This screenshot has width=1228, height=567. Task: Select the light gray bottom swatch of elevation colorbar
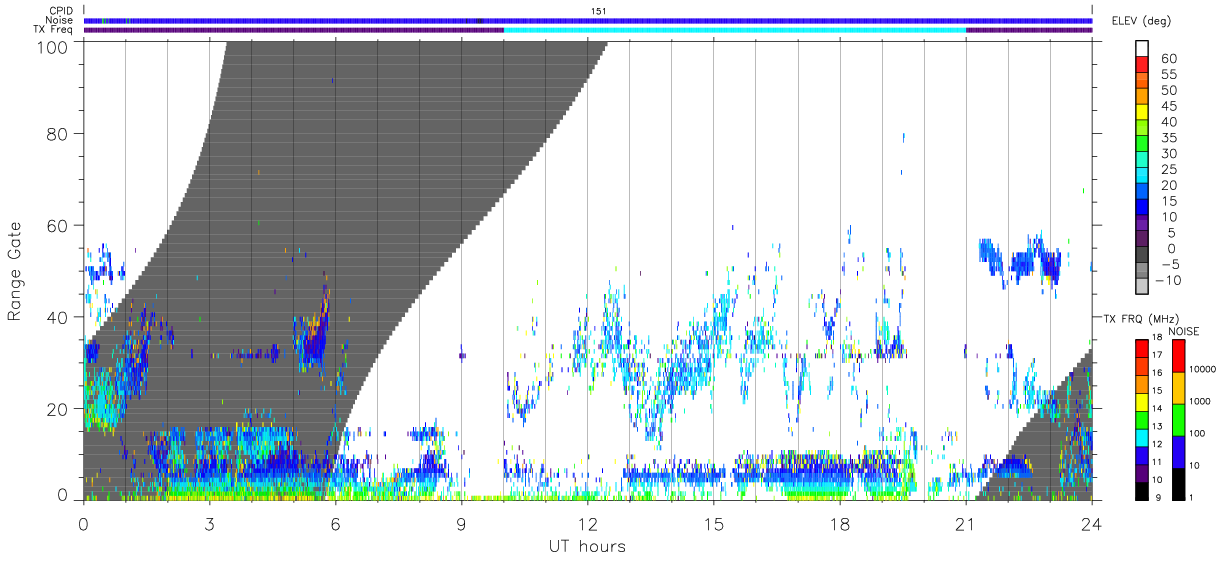(1143, 288)
